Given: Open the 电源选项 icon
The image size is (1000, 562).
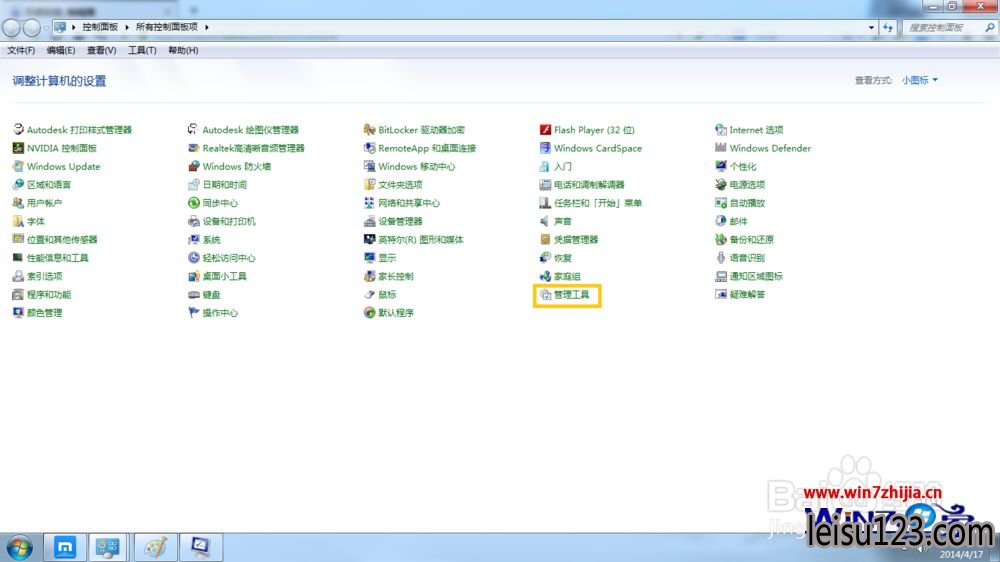Looking at the screenshot, I should tap(721, 185).
